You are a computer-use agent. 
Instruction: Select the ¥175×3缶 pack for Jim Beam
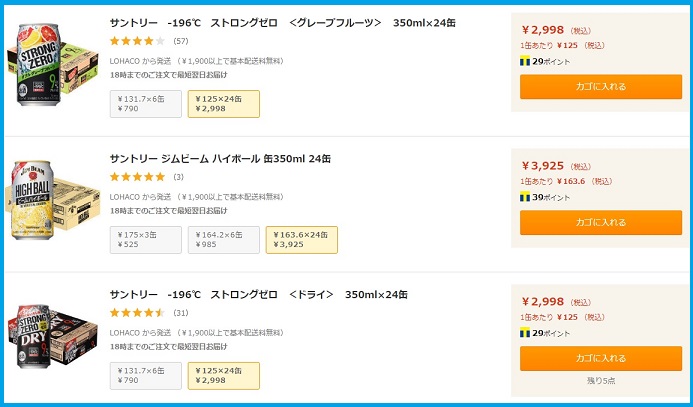(x=146, y=240)
